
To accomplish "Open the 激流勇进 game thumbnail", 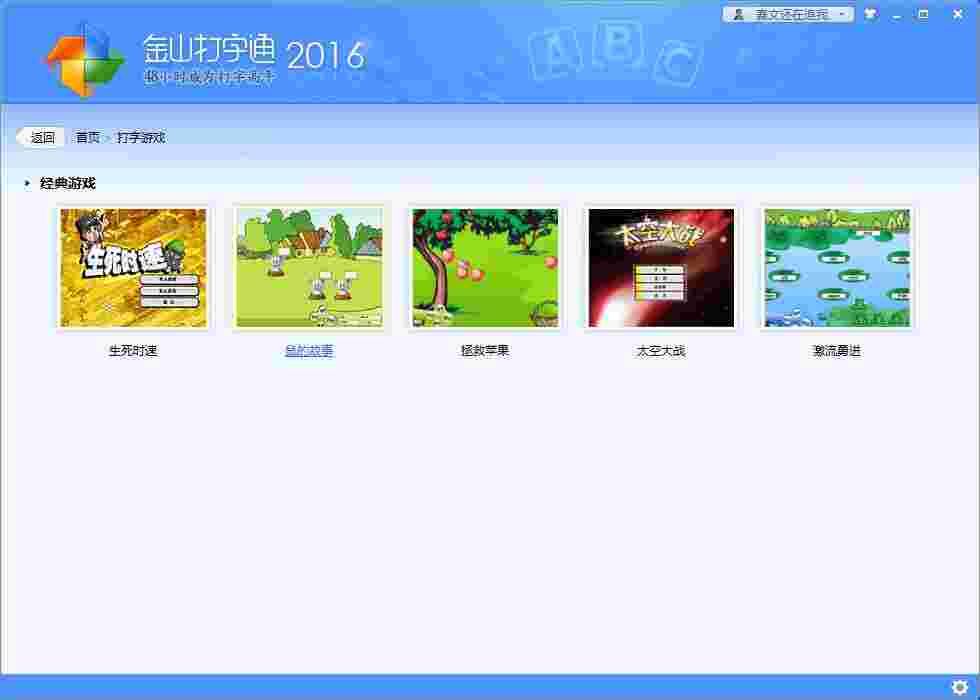I will [837, 266].
